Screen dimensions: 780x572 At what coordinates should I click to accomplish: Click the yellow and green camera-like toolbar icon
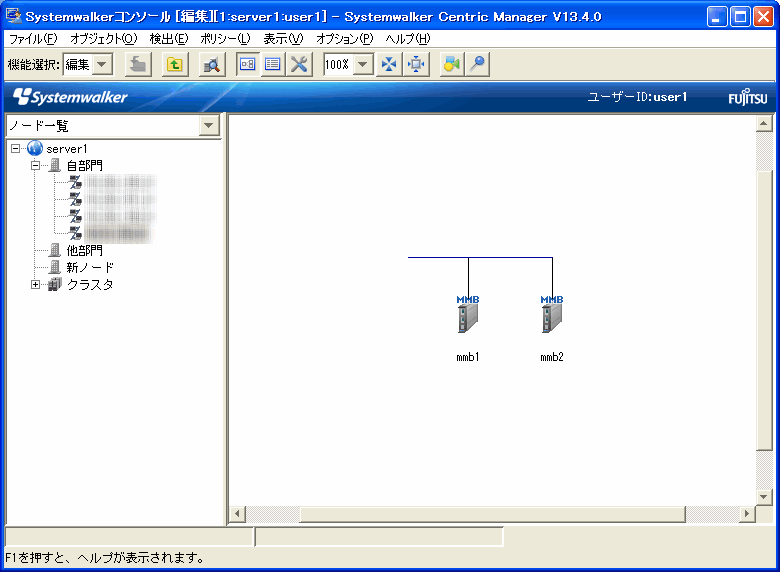[452, 64]
